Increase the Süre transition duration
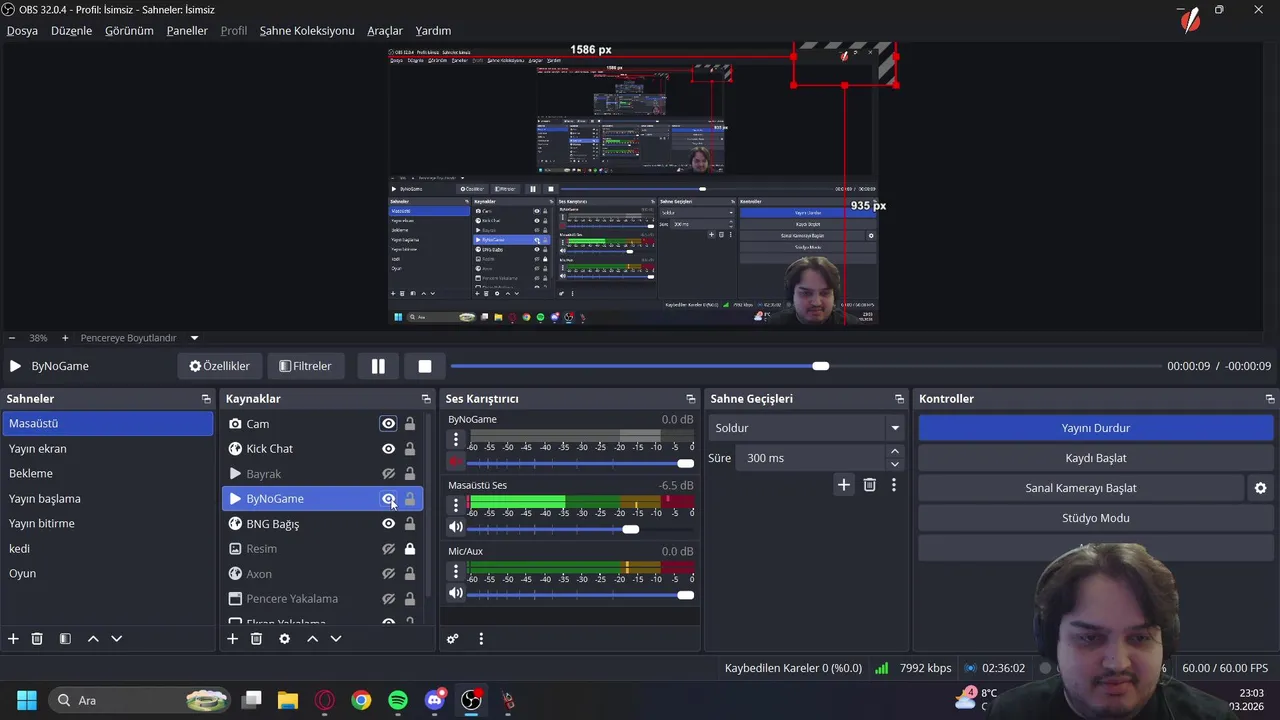 pyautogui.click(x=895, y=452)
